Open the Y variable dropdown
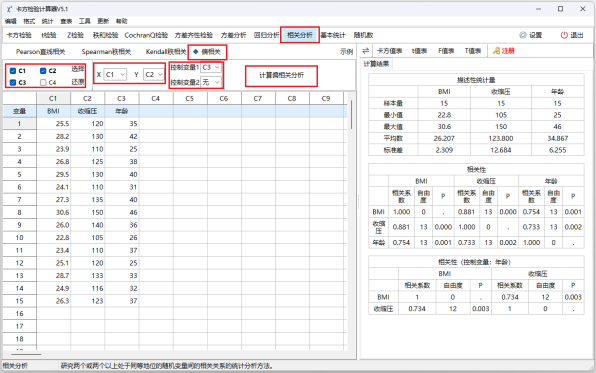Image resolution: width=596 pixels, height=373 pixels. [154, 75]
